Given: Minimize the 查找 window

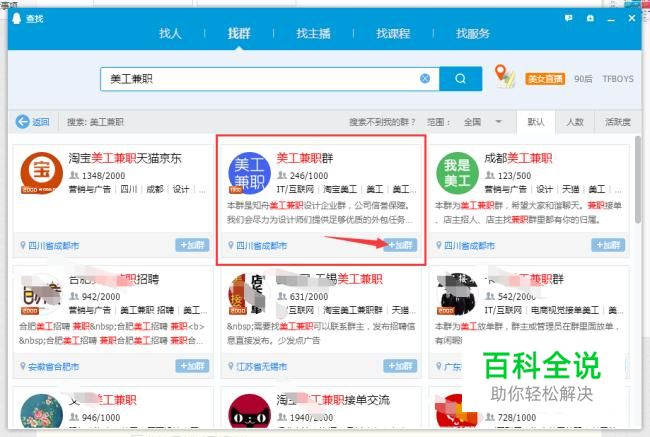Looking at the screenshot, I should click(611, 19).
